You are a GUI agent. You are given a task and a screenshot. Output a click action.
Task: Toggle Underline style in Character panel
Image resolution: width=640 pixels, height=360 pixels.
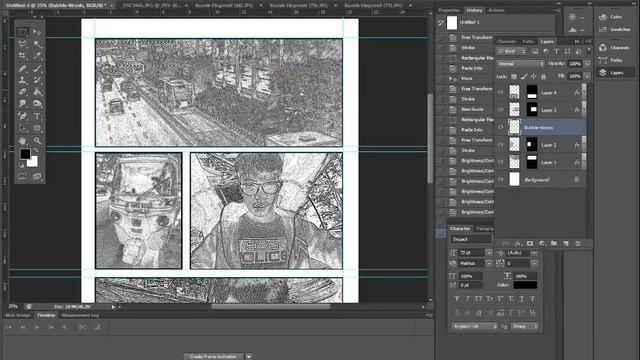(x=522, y=299)
